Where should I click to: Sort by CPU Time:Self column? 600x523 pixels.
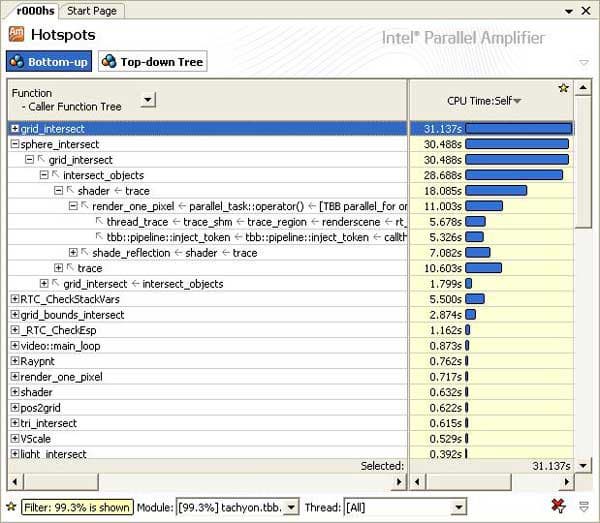tap(484, 101)
